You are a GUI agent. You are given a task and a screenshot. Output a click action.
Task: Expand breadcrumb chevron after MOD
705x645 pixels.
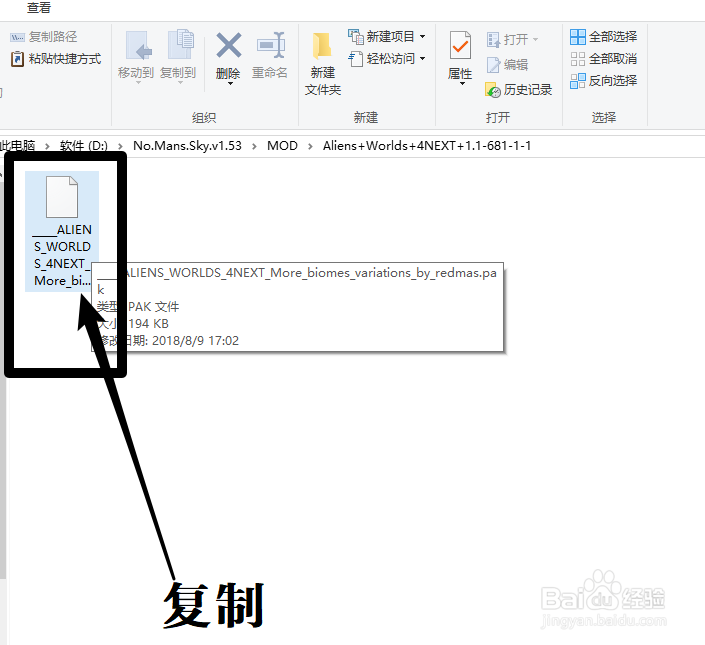pos(310,146)
